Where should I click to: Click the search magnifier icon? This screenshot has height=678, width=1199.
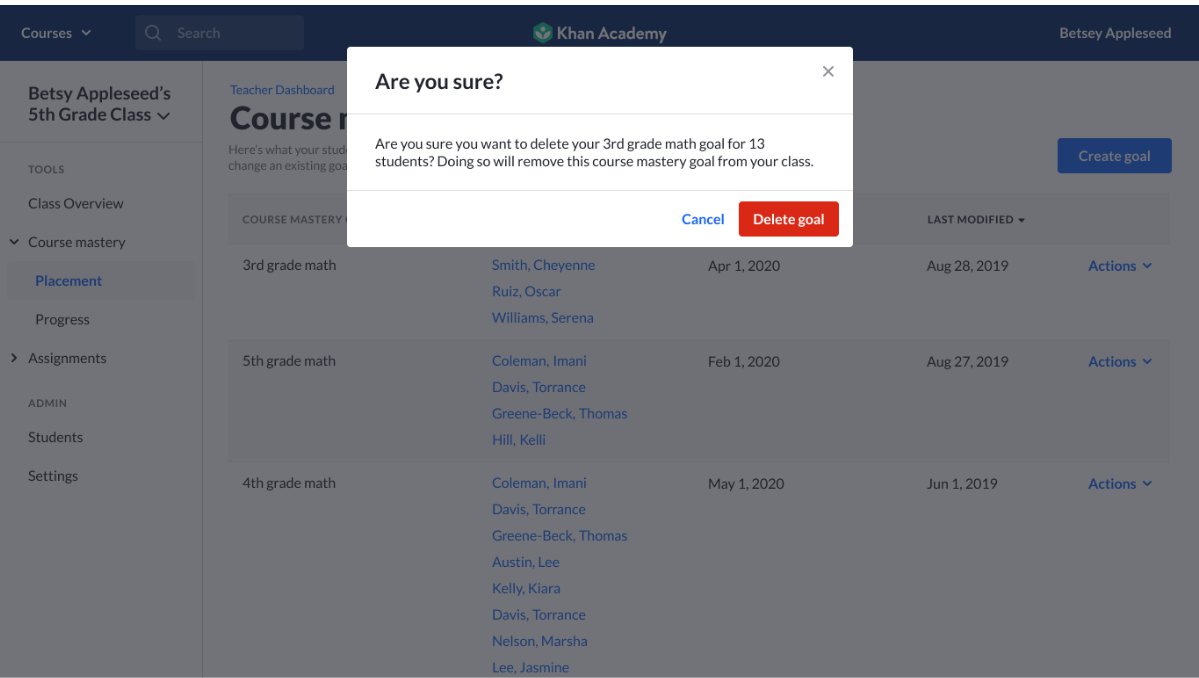coord(153,33)
